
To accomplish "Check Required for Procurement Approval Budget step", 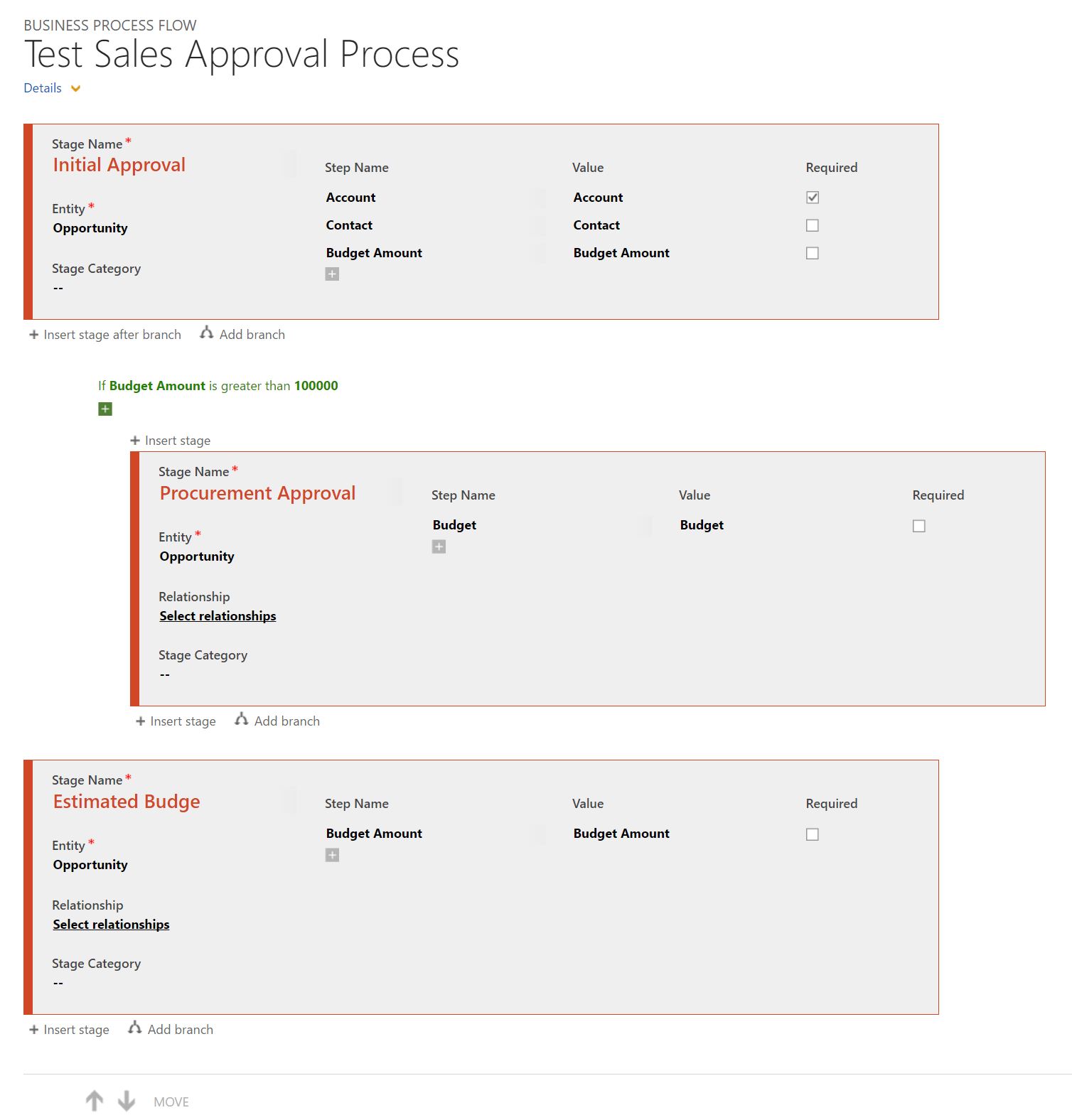I will [919, 526].
